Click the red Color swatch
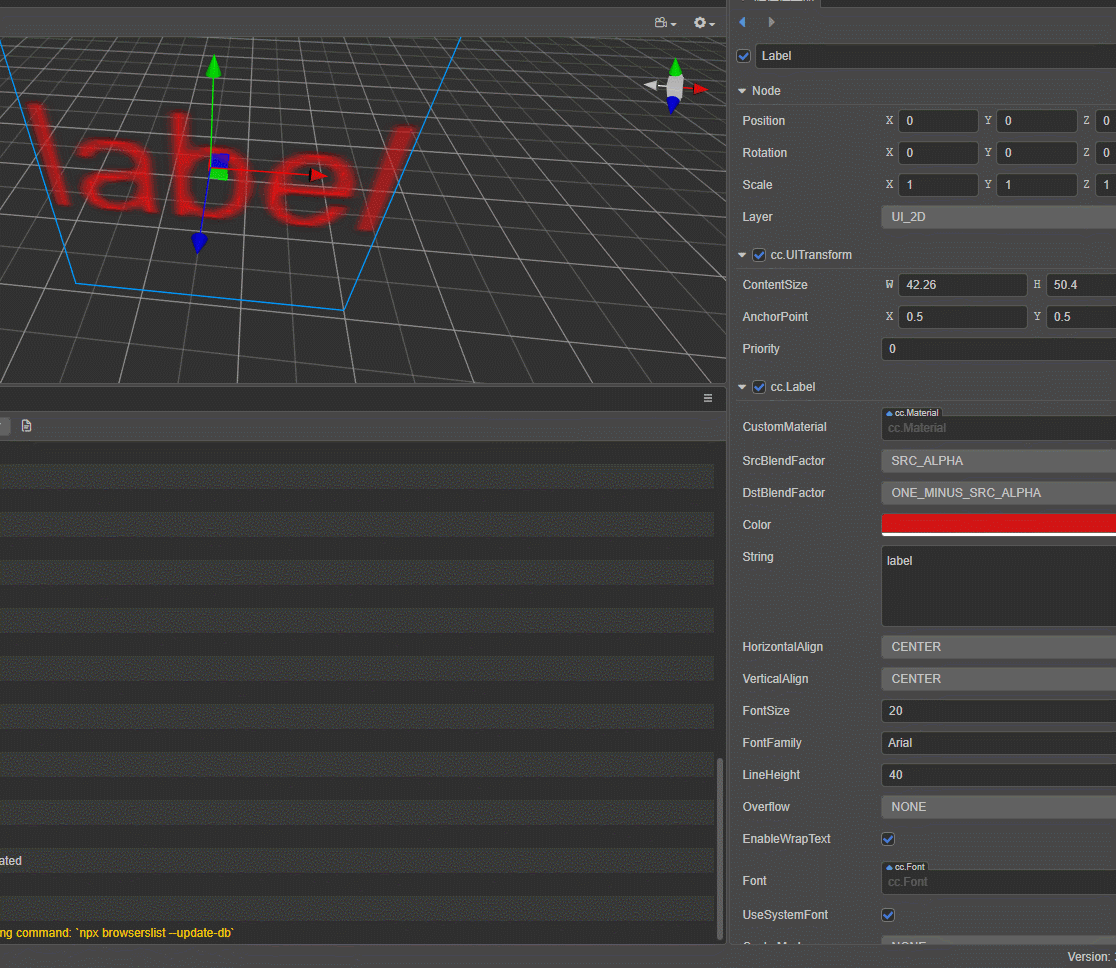This screenshot has width=1116, height=968. coord(999,525)
